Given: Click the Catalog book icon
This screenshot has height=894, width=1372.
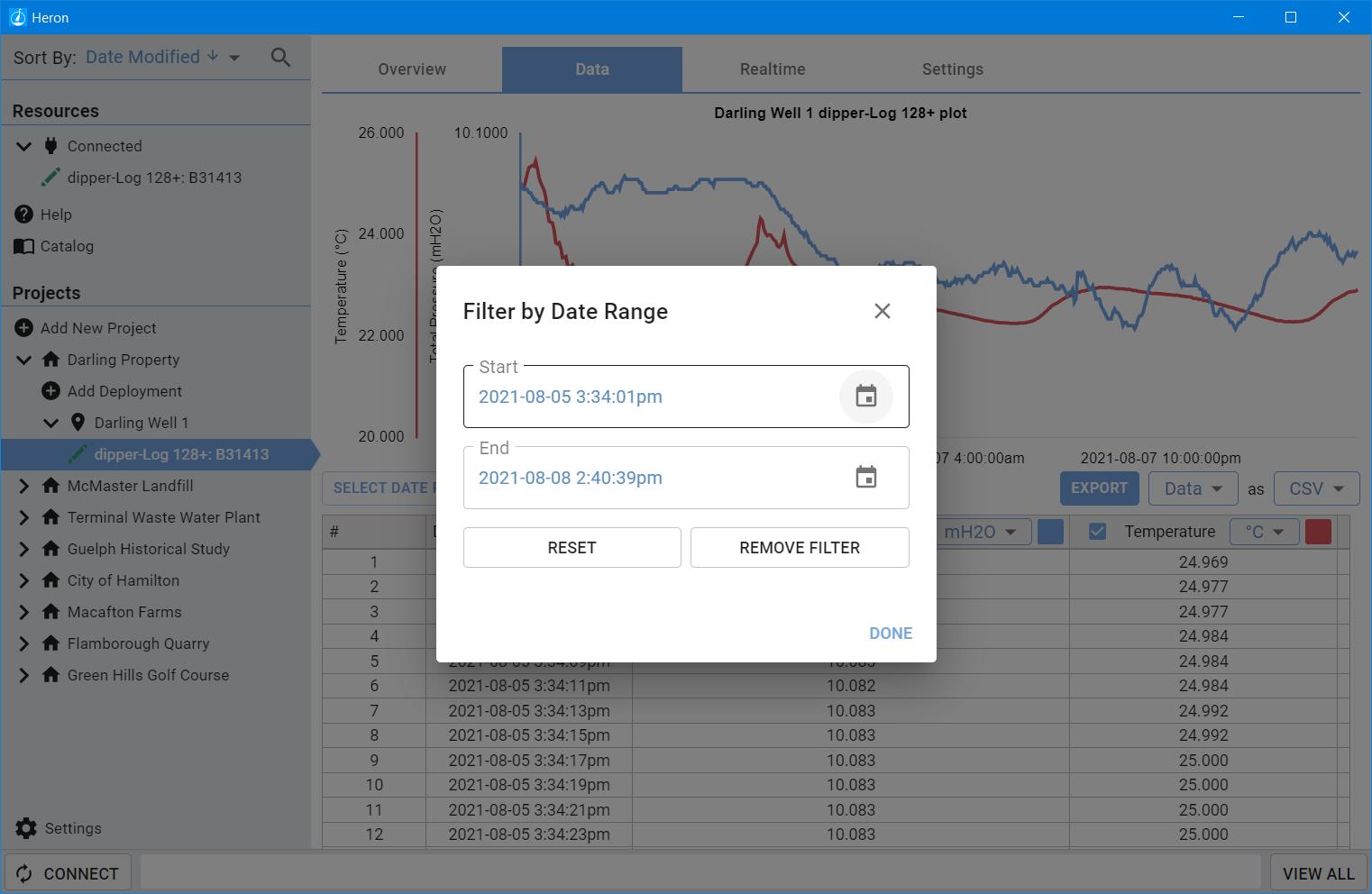Looking at the screenshot, I should (23, 246).
